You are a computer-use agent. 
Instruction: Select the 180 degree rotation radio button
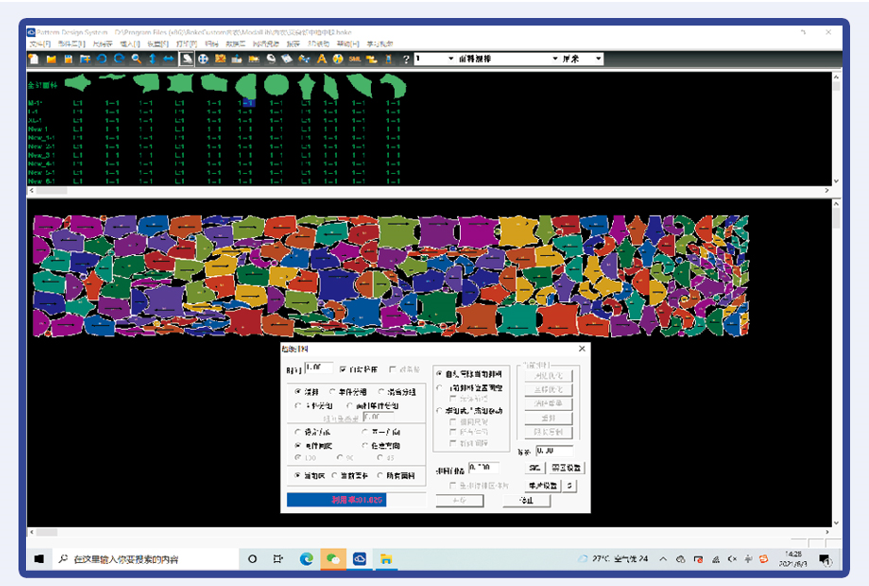(x=298, y=457)
